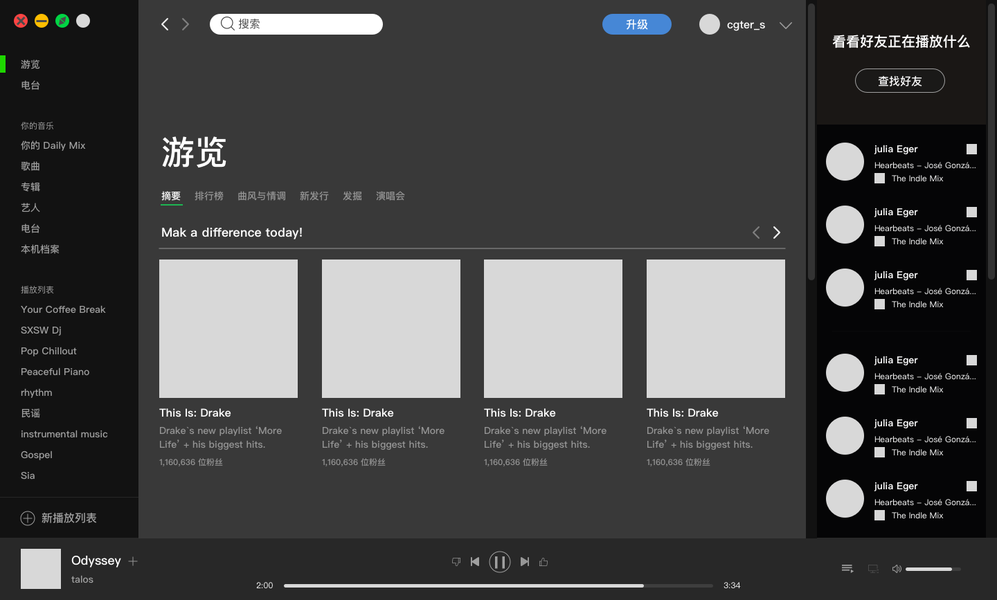The width and height of the screenshot is (997, 600).
Task: Adjust the volume slider
Action: click(933, 569)
